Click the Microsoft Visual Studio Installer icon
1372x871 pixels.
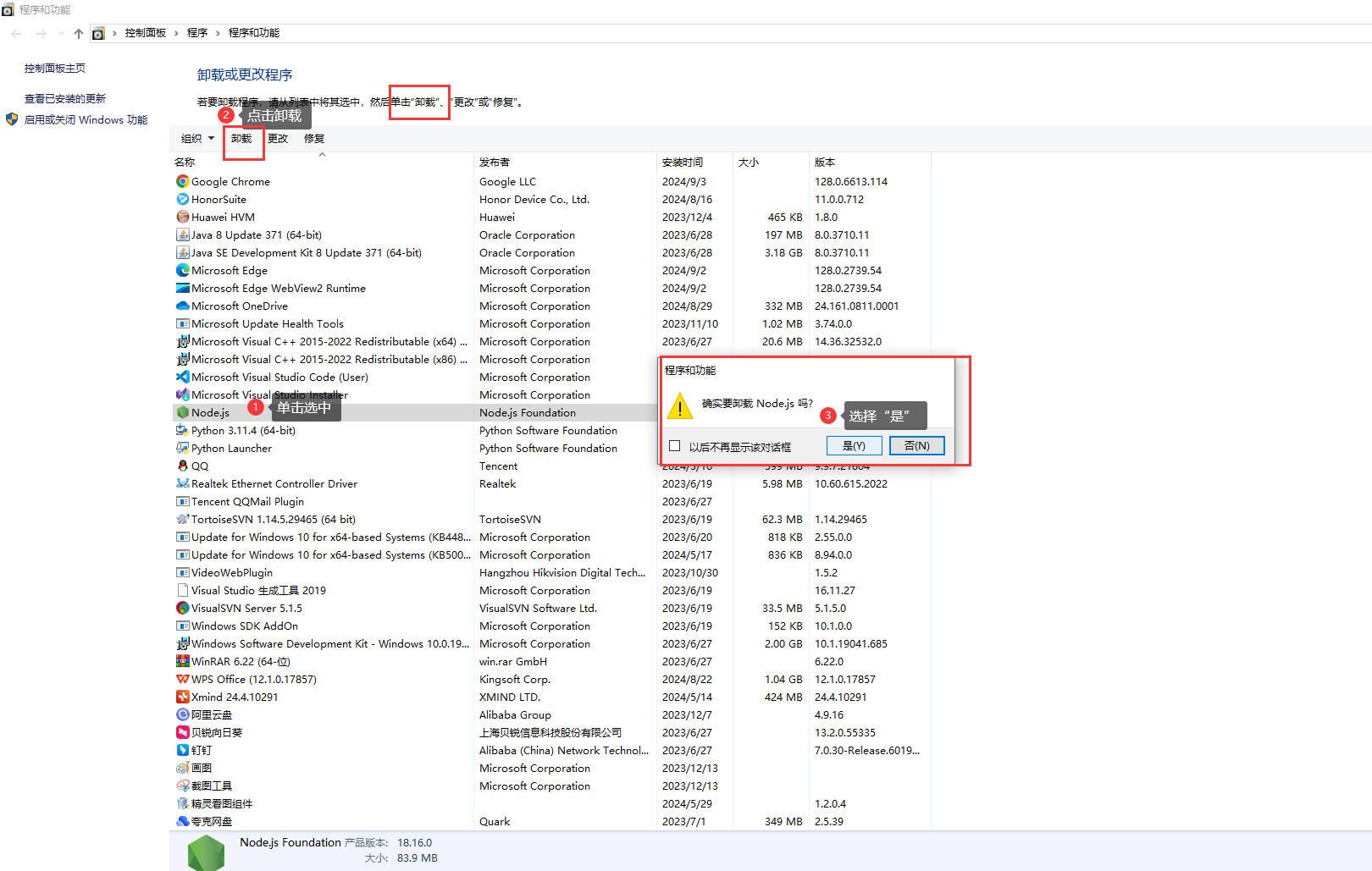point(182,394)
